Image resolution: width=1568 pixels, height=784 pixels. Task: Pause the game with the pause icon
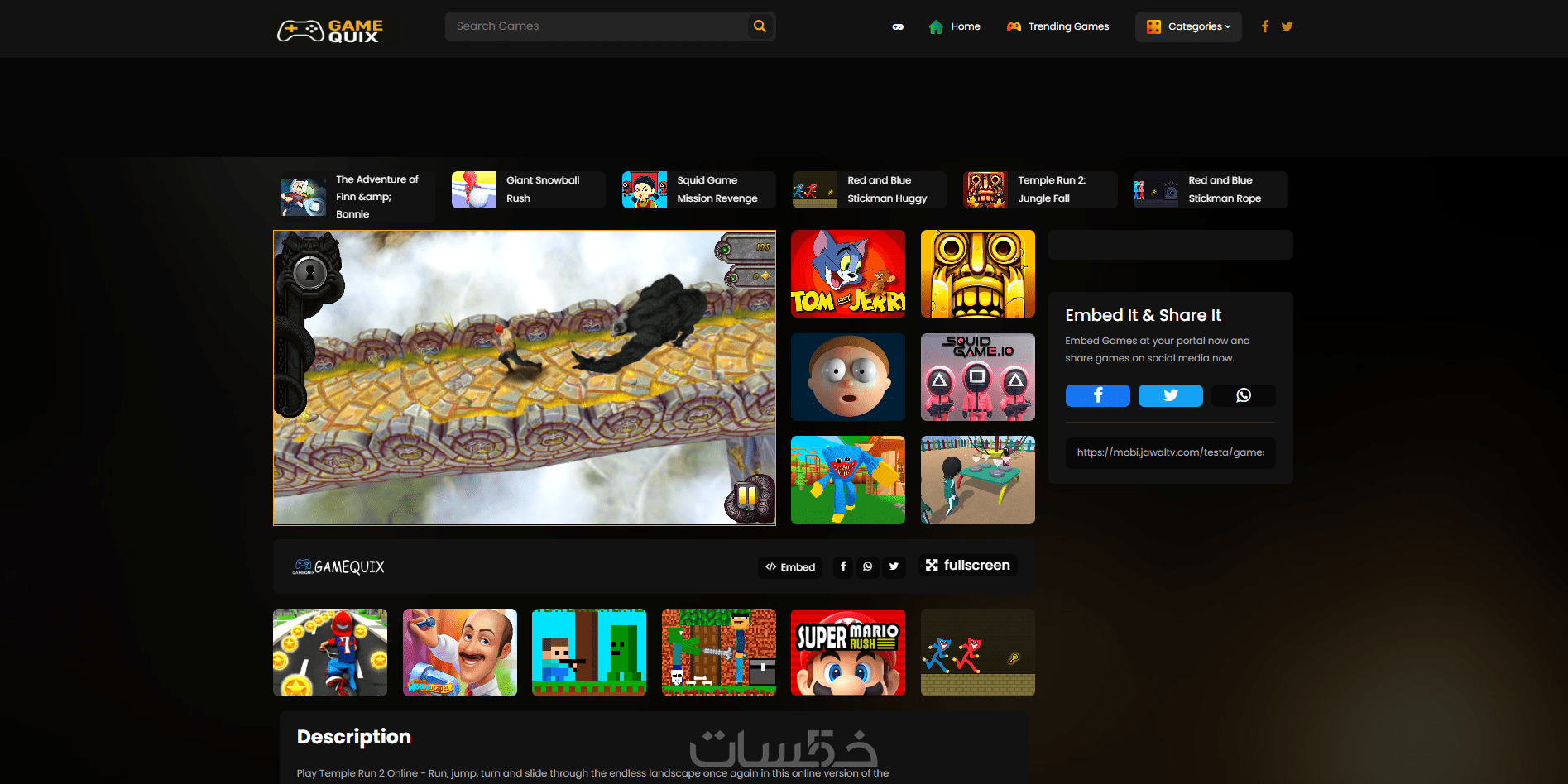click(x=748, y=497)
